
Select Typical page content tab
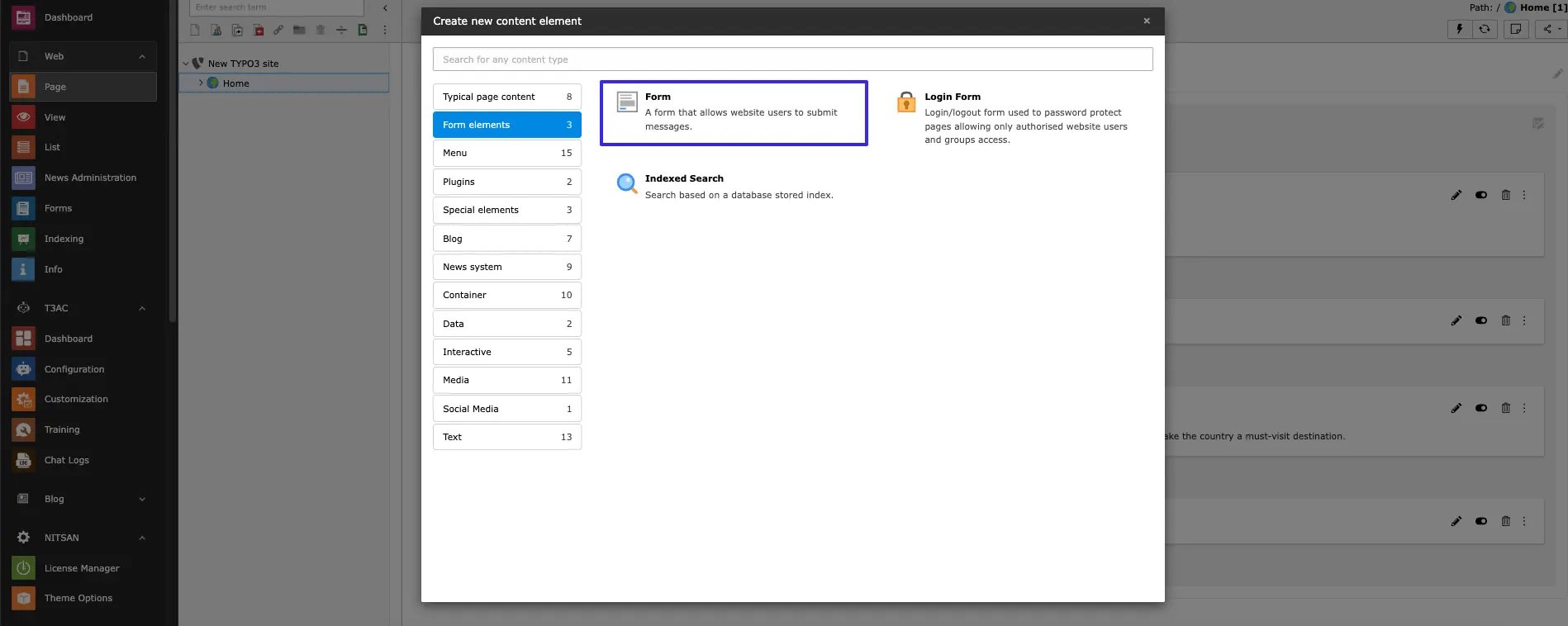pos(507,97)
